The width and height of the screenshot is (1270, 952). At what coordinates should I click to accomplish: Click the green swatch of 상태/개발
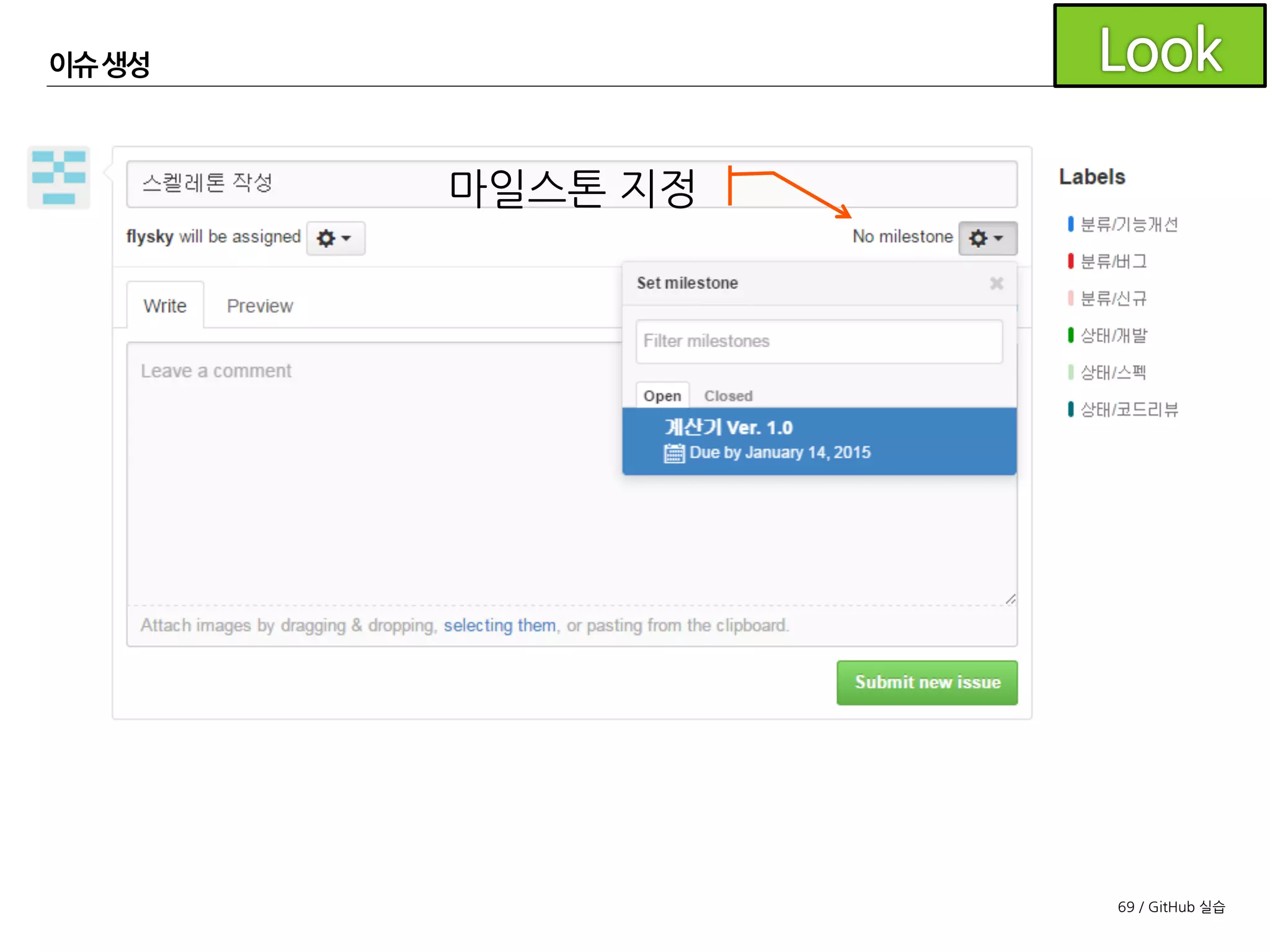click(1070, 335)
